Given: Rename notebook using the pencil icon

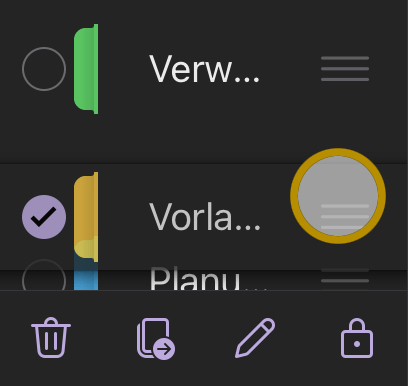Looking at the screenshot, I should click(x=255, y=338).
